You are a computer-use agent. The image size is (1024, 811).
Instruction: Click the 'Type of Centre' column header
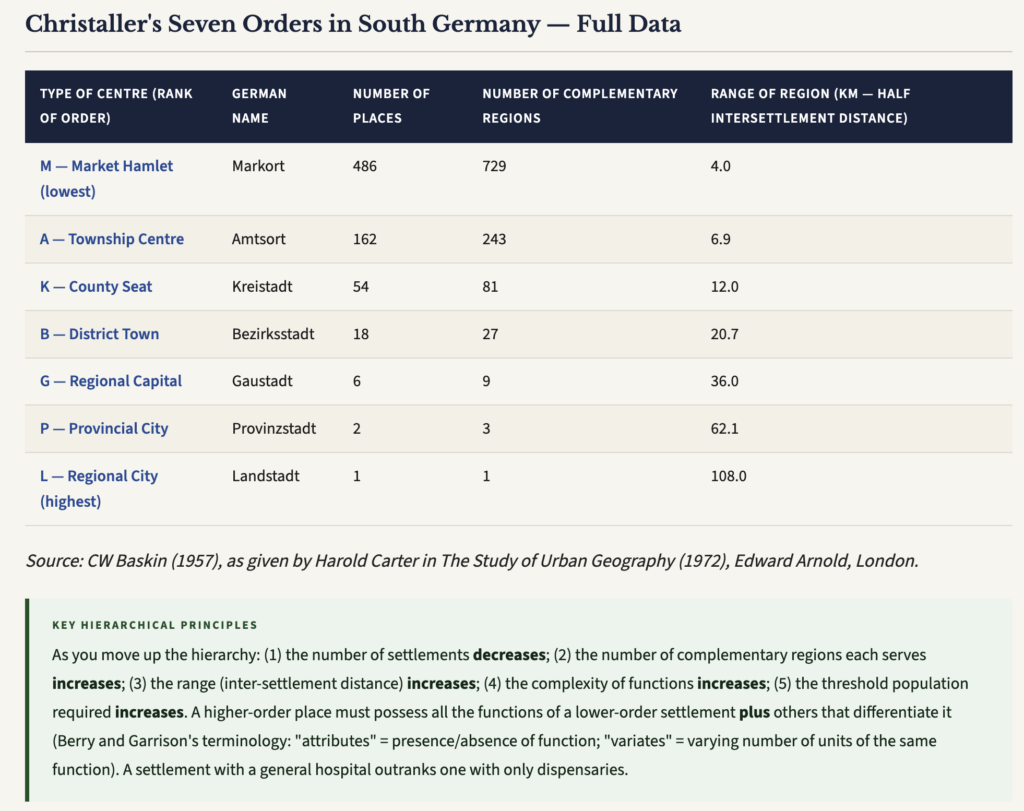(x=116, y=106)
